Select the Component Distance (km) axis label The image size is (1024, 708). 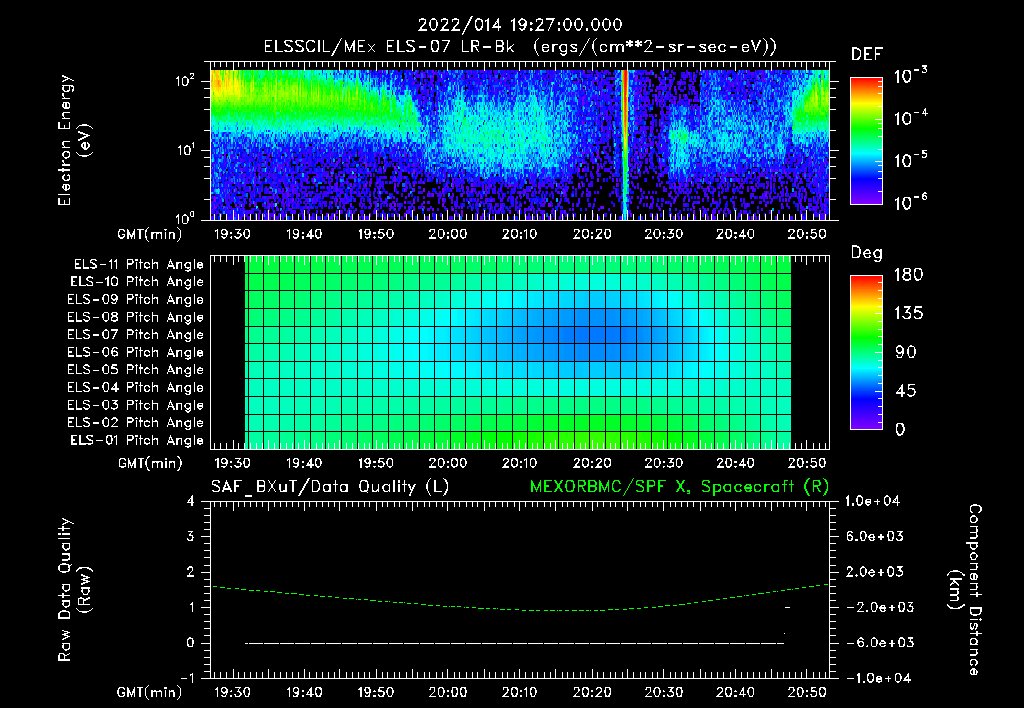(965, 590)
